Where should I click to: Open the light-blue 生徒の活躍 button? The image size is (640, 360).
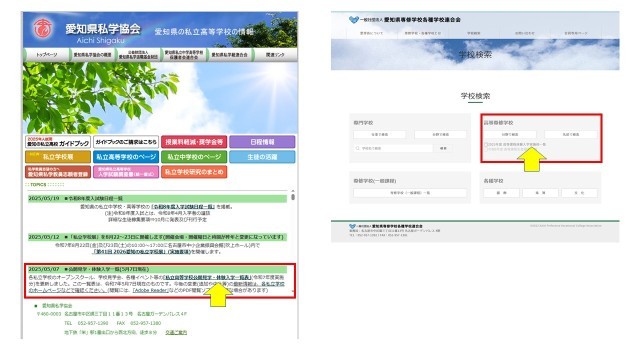(x=262, y=157)
